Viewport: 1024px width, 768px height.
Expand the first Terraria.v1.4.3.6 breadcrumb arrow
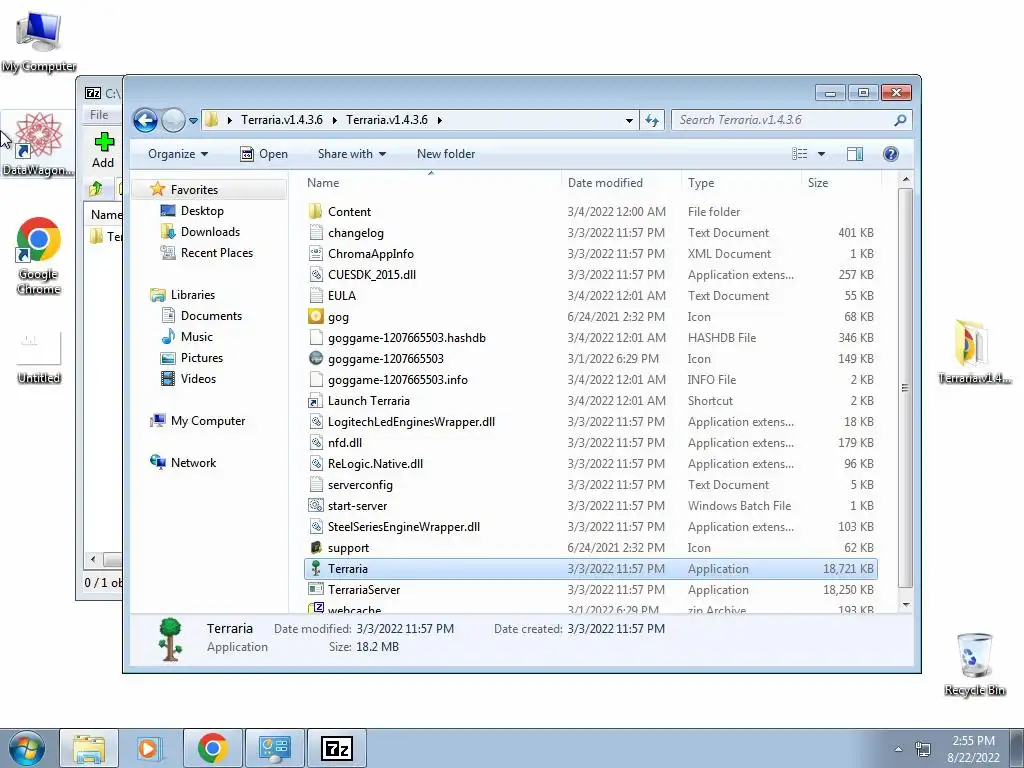tap(334, 120)
